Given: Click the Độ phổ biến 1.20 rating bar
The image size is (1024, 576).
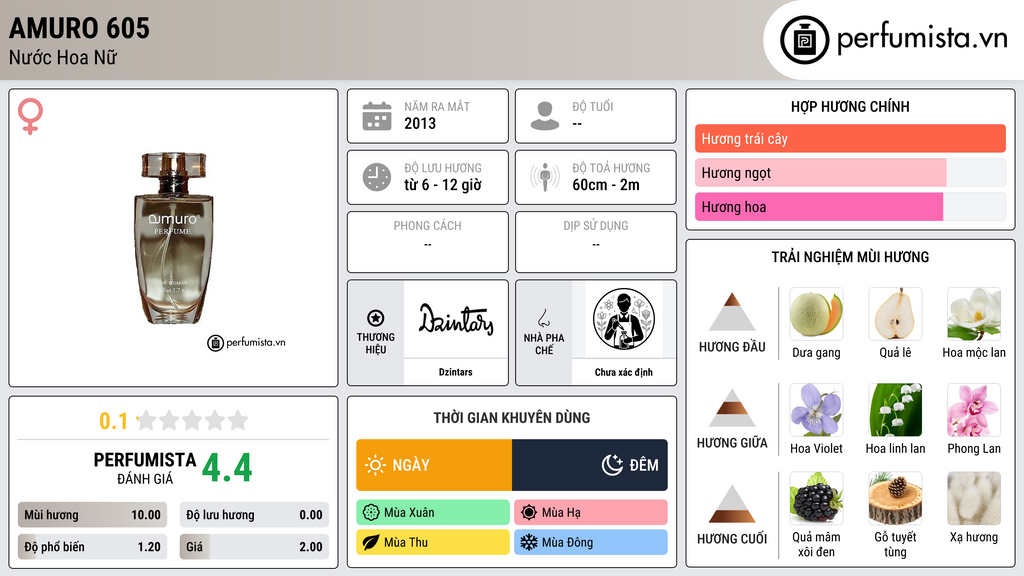Looking at the screenshot, I should [92, 547].
